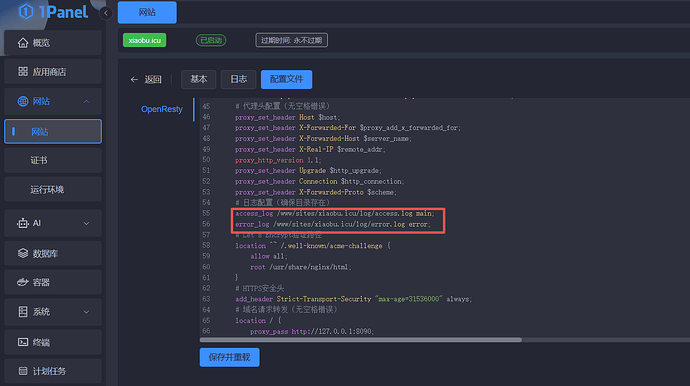690x386 pixels.
Task: Click the AI robot icon
Action: [x=23, y=223]
